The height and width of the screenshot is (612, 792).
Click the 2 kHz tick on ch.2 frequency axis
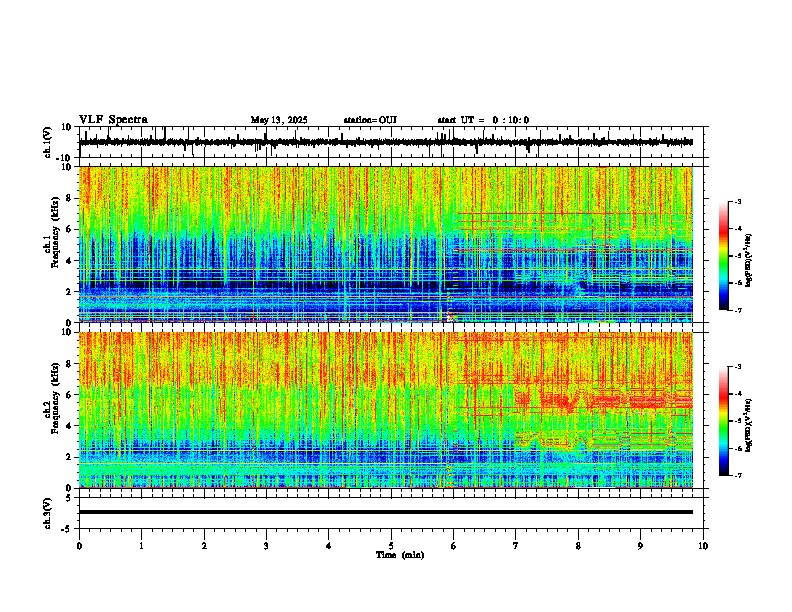pos(69,457)
